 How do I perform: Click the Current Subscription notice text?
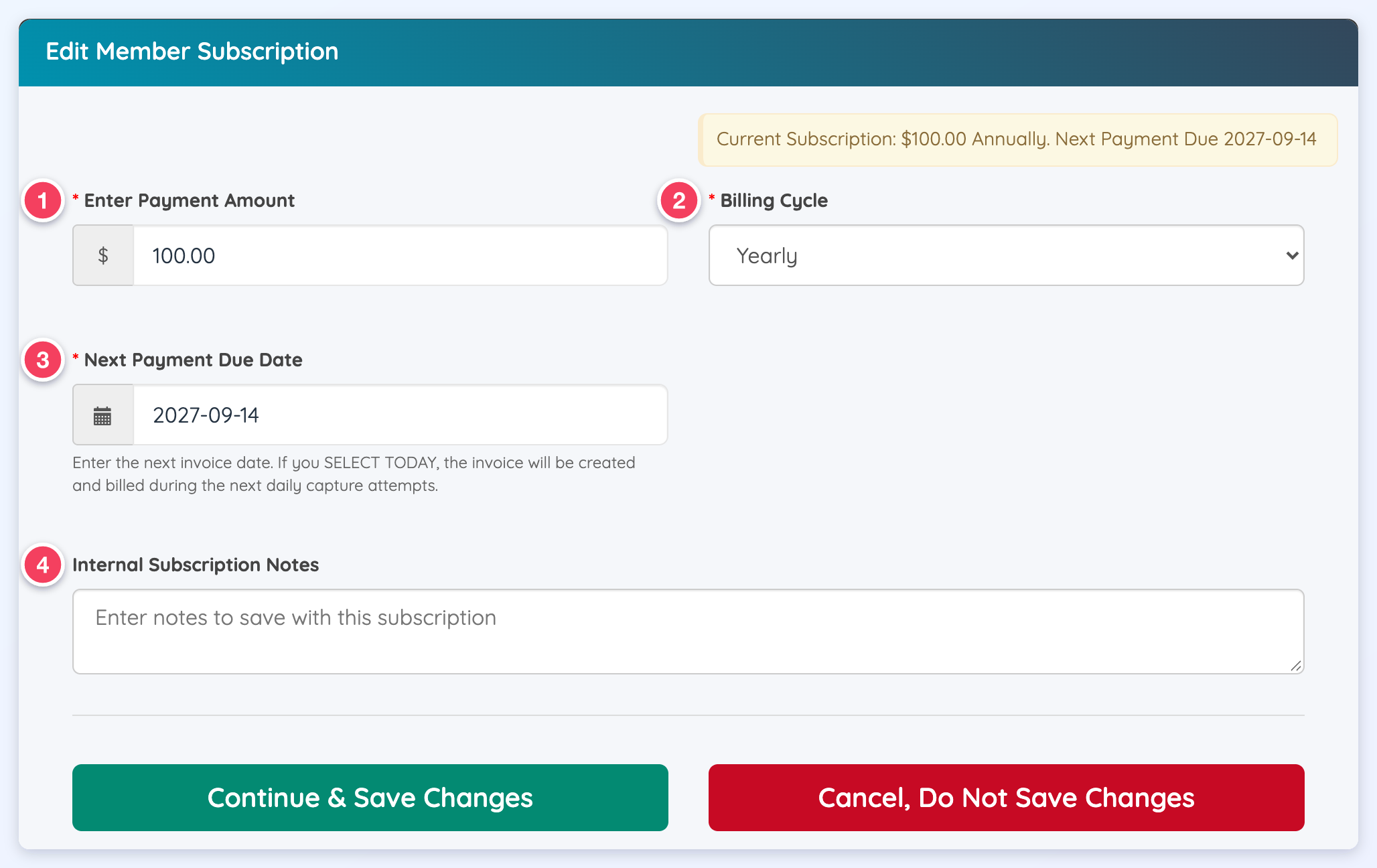1017,139
